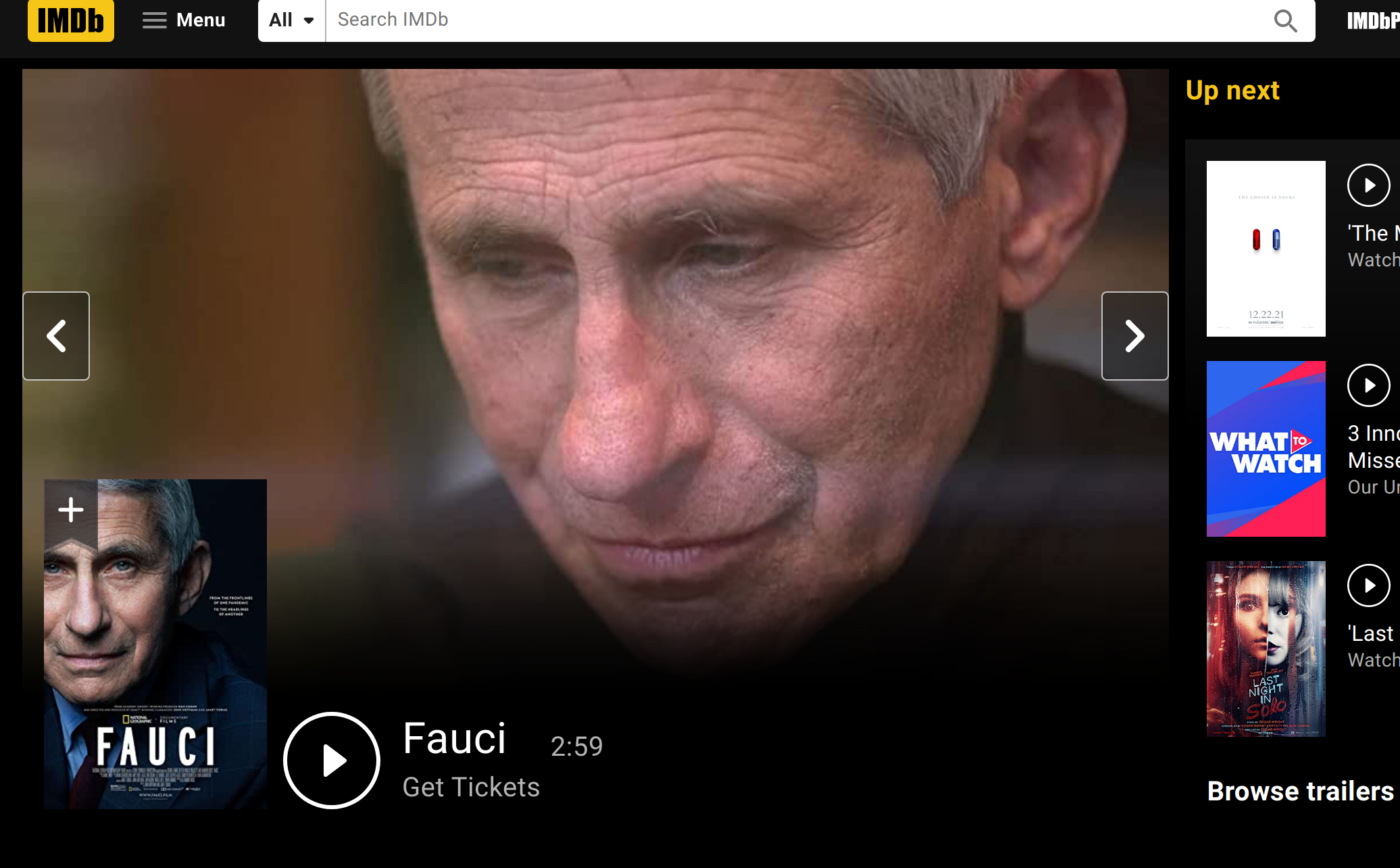Image resolution: width=1400 pixels, height=868 pixels.
Task: Click the IMDb logo home icon
Action: click(x=71, y=20)
